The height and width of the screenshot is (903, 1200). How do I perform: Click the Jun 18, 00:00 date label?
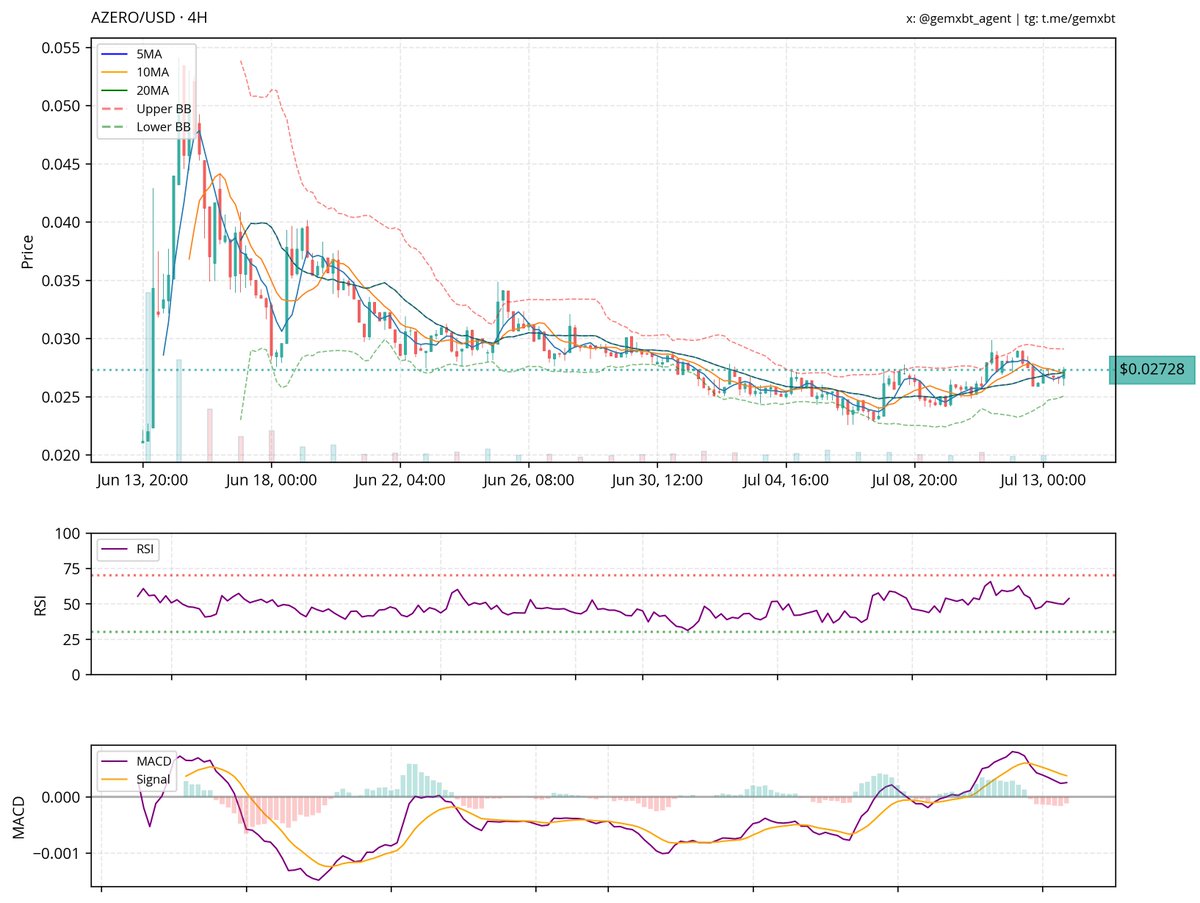272,480
